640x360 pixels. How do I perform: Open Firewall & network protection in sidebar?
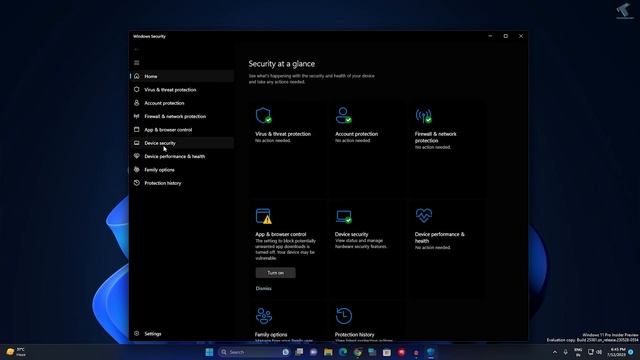click(x=182, y=116)
